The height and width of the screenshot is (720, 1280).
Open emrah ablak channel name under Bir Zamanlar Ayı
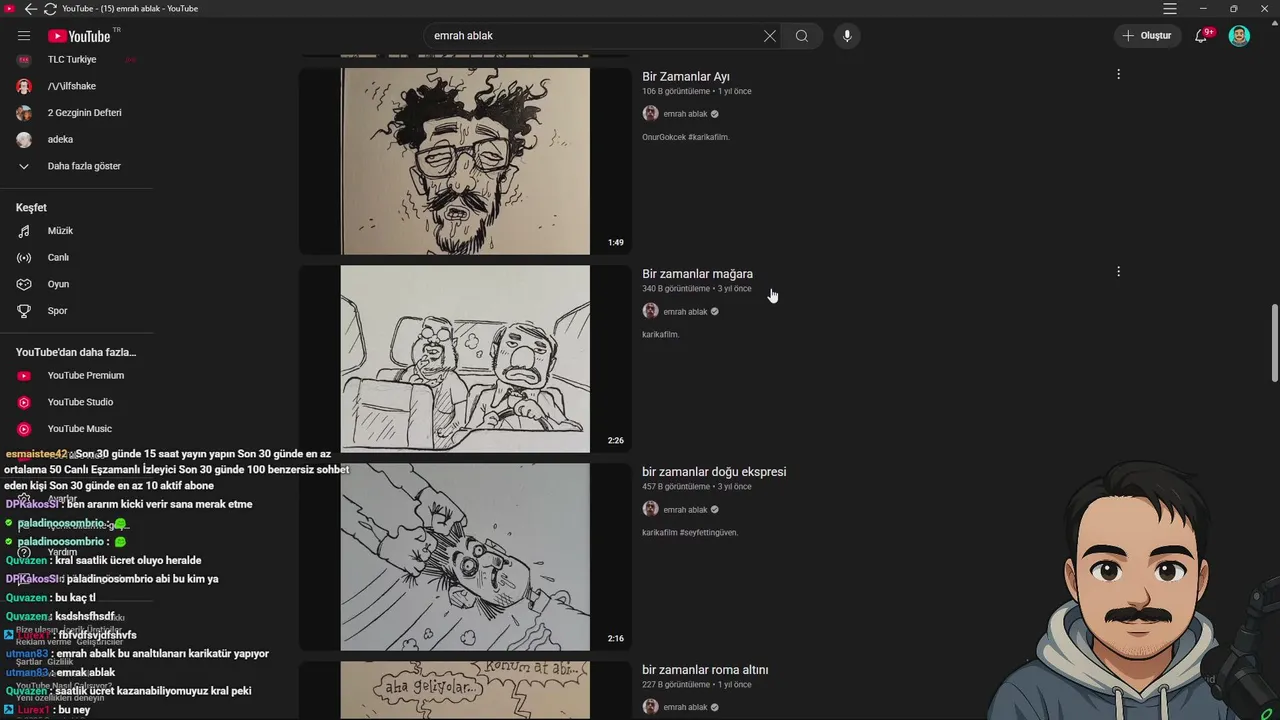point(685,114)
